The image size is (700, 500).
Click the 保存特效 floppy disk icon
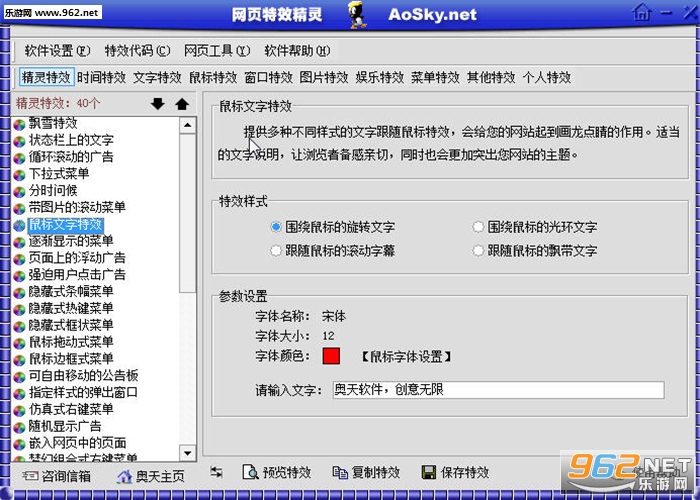pyautogui.click(x=429, y=472)
